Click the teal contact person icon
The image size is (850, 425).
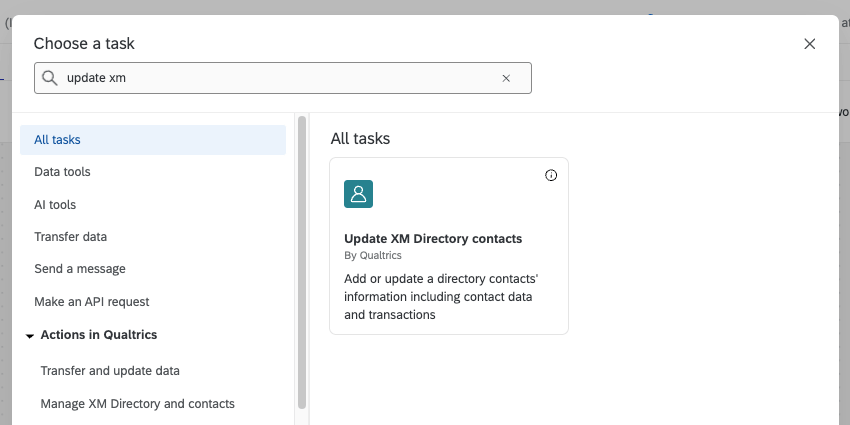(358, 194)
